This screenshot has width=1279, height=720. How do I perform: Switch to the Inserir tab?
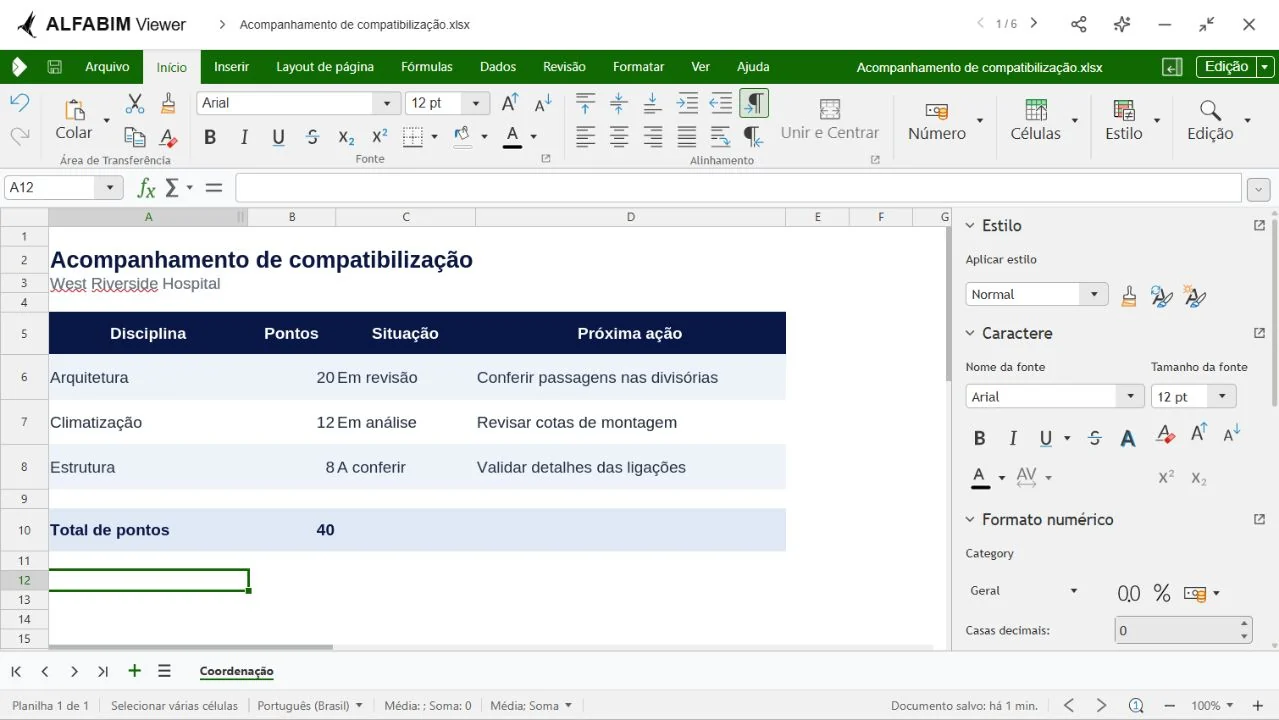(x=231, y=67)
